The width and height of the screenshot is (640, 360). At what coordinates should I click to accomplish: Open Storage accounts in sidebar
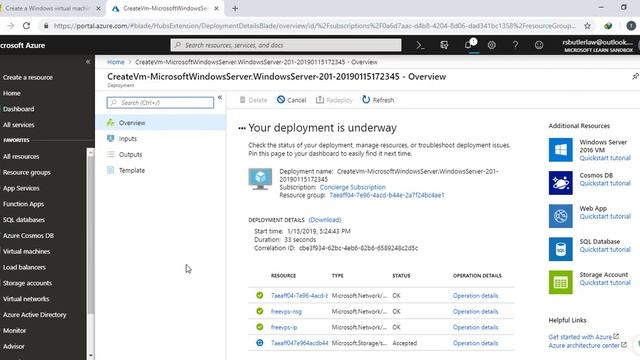point(27,283)
